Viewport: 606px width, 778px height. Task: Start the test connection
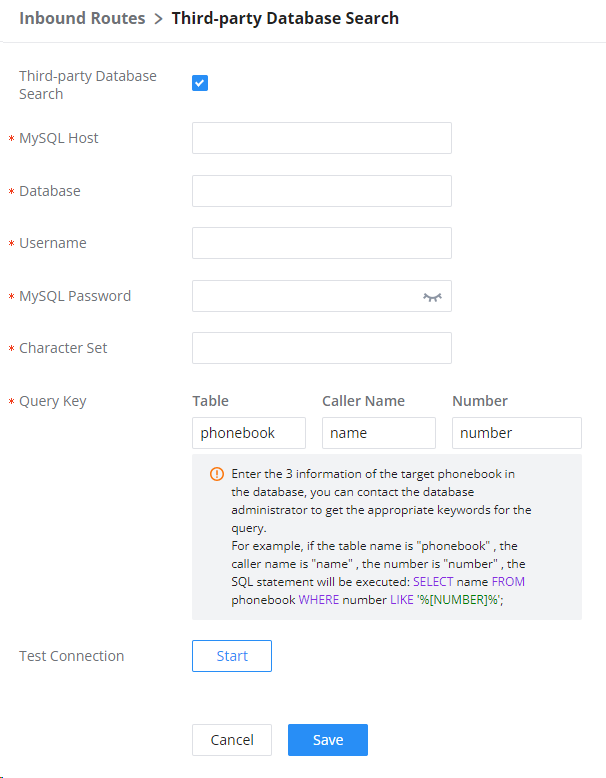tap(232, 656)
